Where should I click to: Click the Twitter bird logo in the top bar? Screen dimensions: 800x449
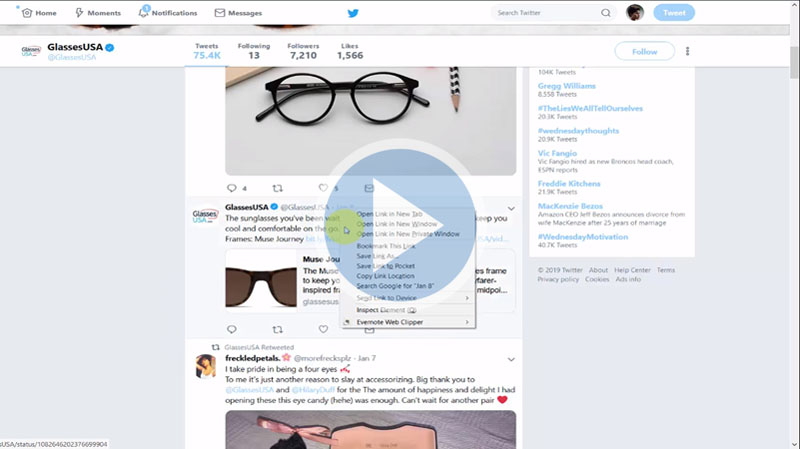click(352, 13)
